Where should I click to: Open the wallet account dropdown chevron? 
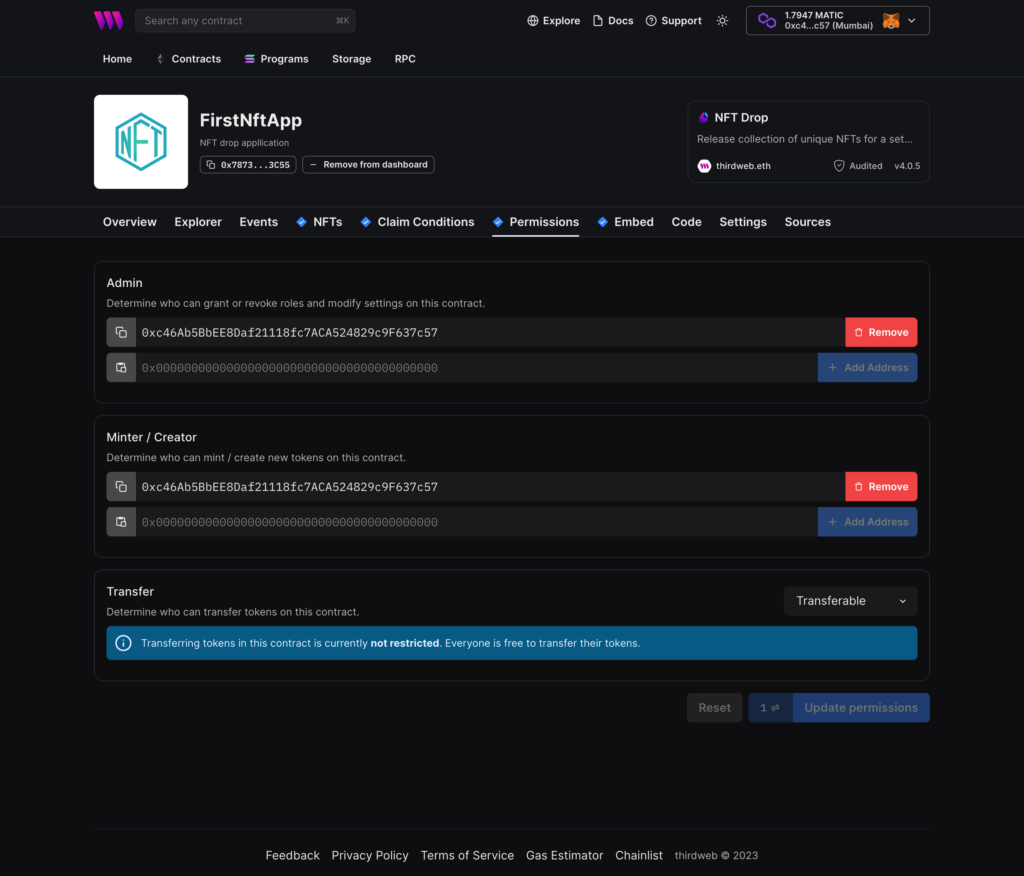[x=912, y=21]
